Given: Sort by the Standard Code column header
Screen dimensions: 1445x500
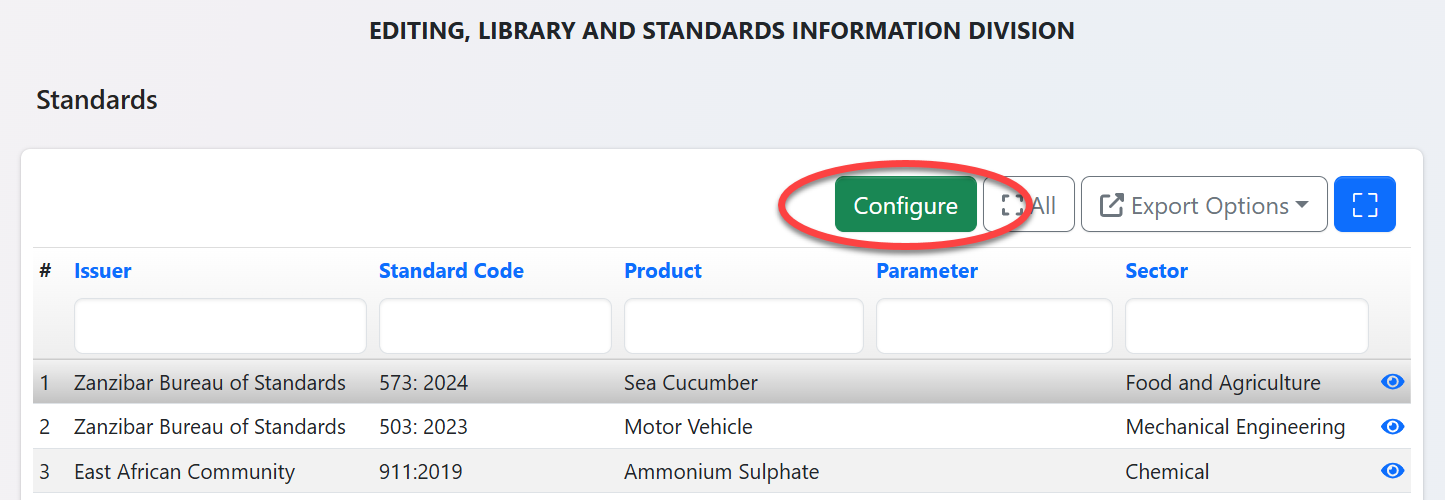Looking at the screenshot, I should 451,271.
